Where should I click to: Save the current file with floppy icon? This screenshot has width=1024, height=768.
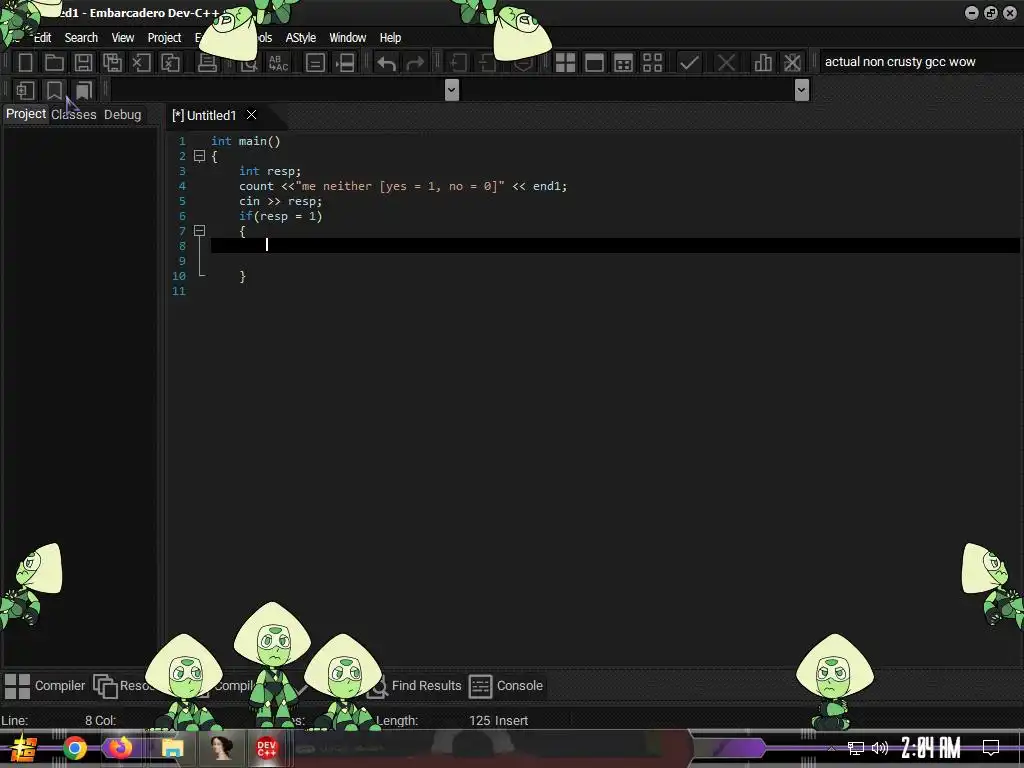point(83,63)
